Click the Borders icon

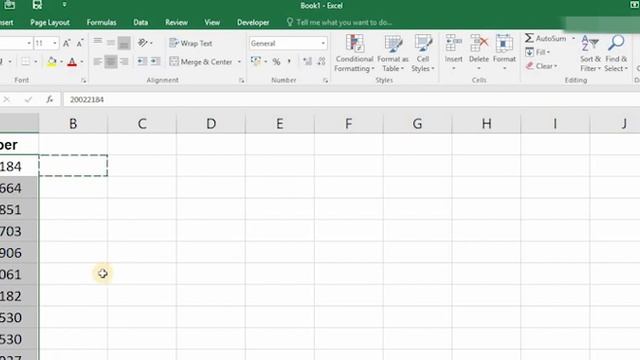point(26,62)
